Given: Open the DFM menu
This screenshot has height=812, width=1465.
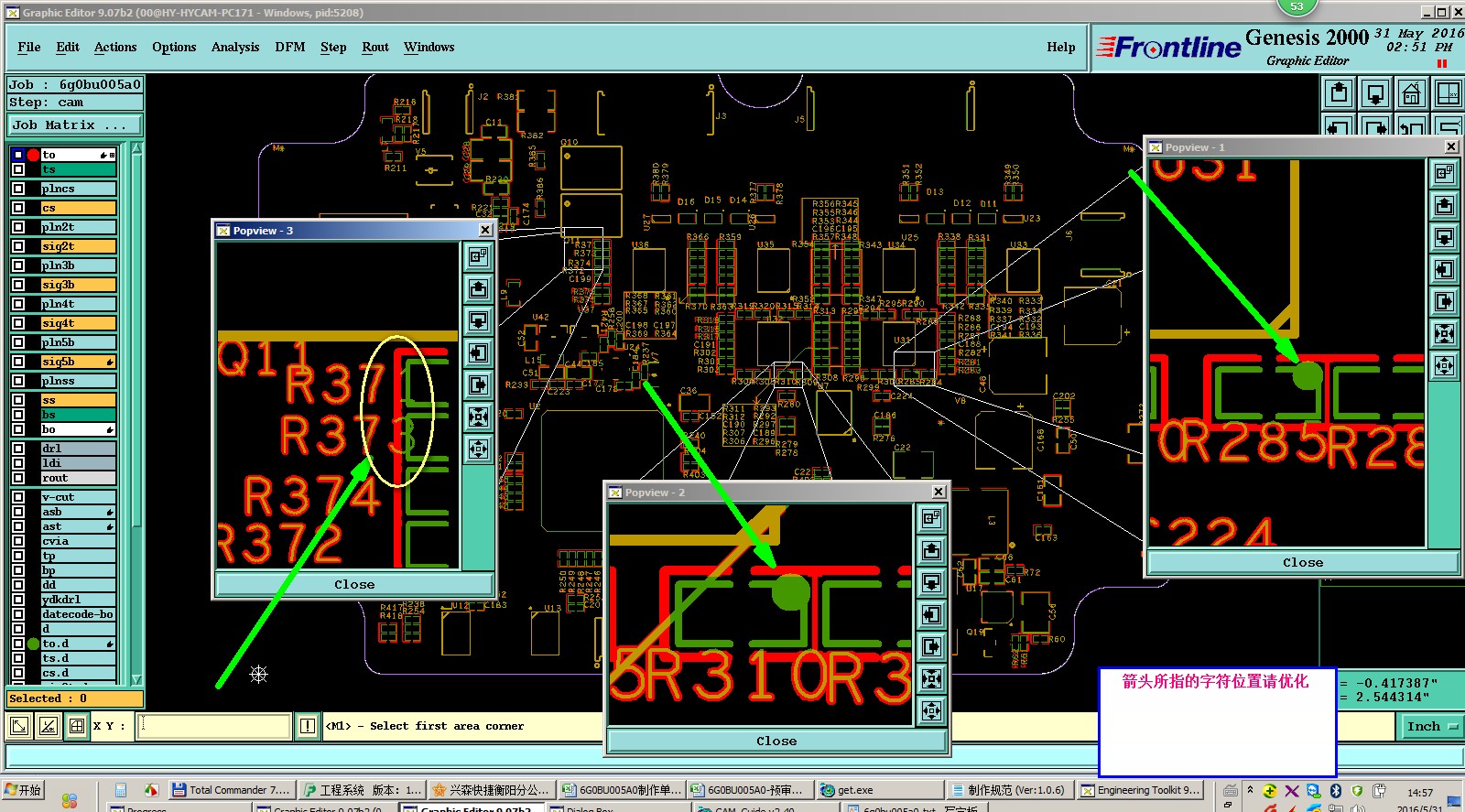Looking at the screenshot, I should tap(290, 48).
